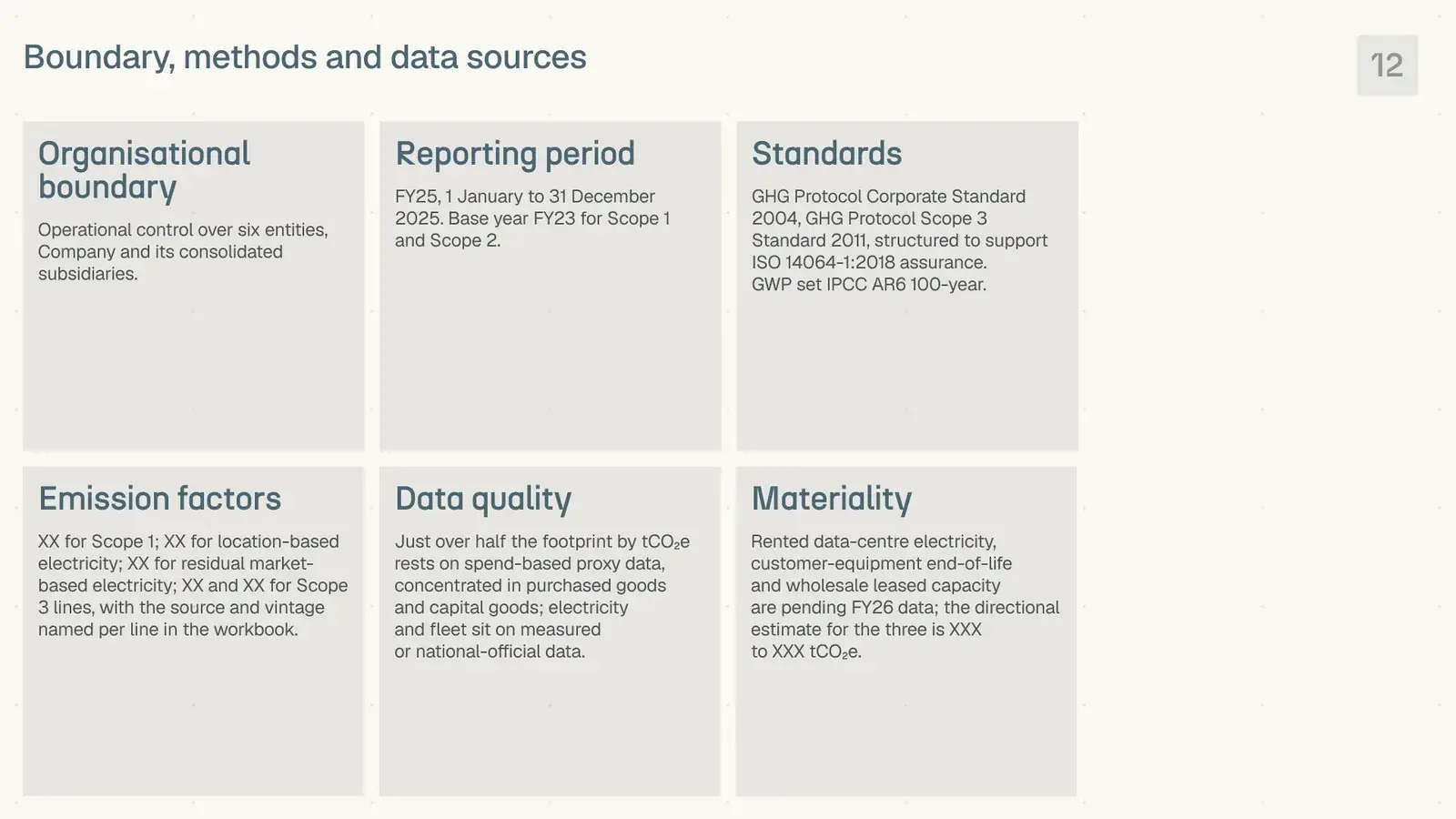Screen dimensions: 1456x819
Task: Click the slide title 'Boundary, methods and data sources'
Action: click(x=305, y=57)
